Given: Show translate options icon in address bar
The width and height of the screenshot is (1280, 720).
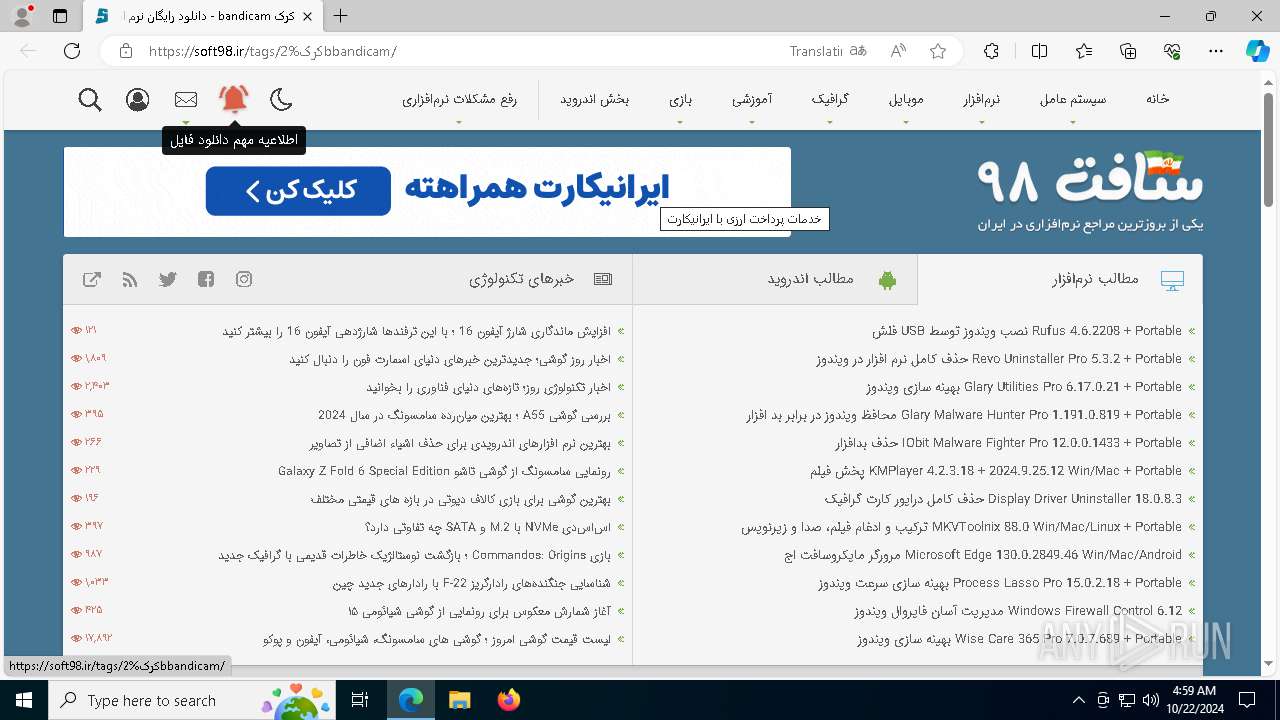Looking at the screenshot, I should coord(858,51).
